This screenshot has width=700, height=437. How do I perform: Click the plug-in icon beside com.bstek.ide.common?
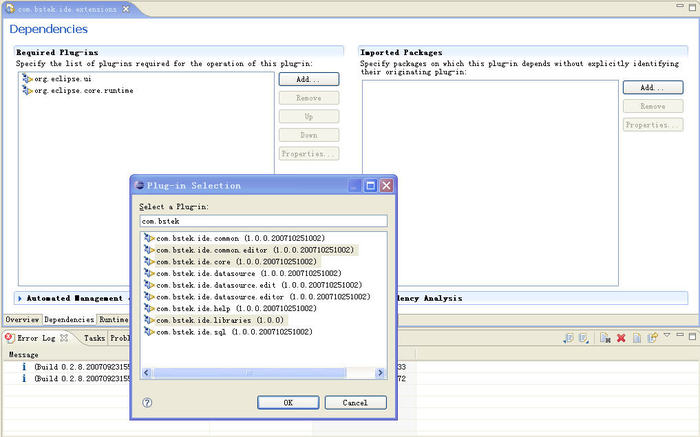tap(149, 238)
